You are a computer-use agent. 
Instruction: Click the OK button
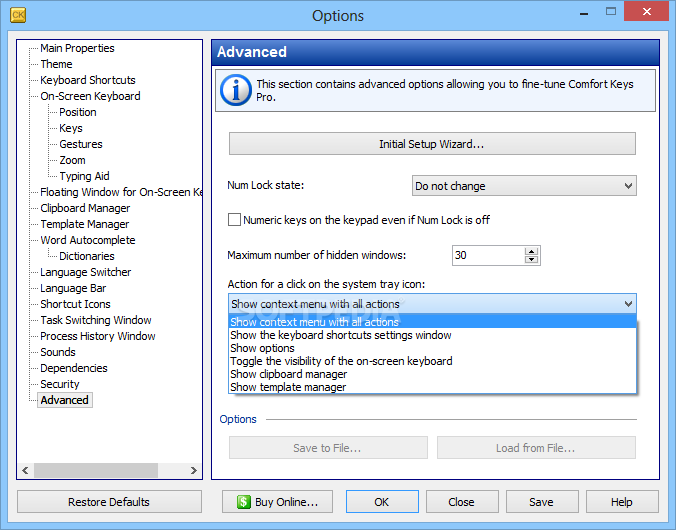(x=382, y=502)
